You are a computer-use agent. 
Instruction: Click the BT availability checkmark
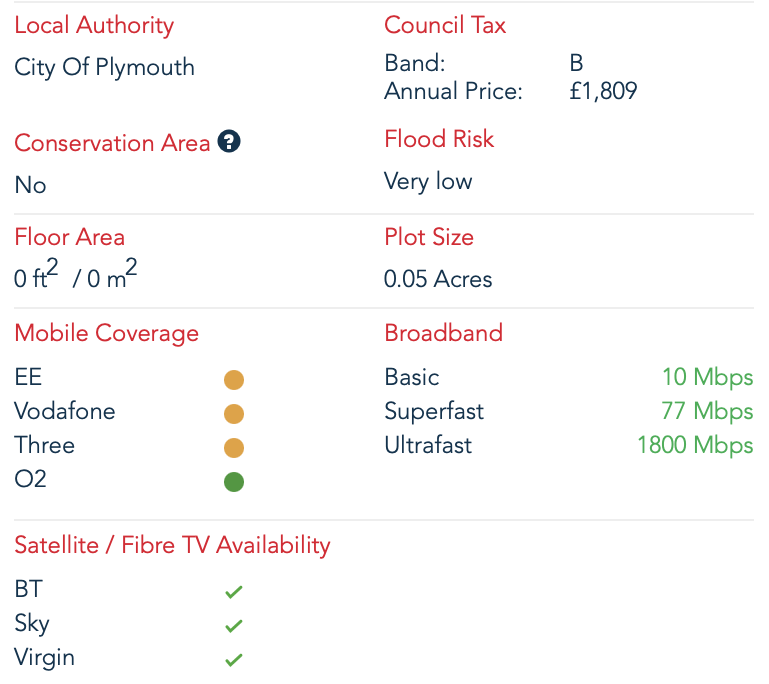click(x=234, y=592)
